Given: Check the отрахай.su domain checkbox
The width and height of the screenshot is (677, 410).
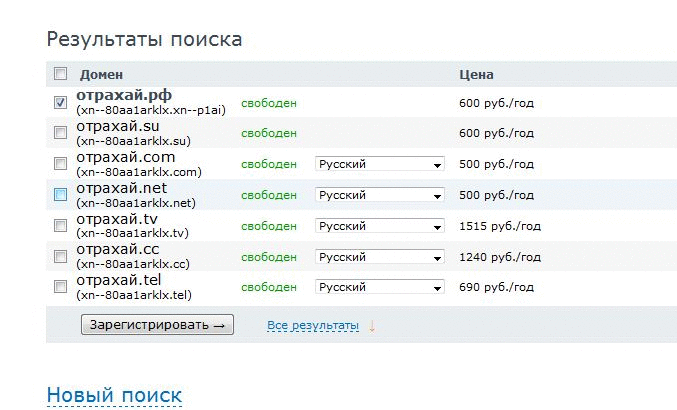Looking at the screenshot, I should 60,132.
